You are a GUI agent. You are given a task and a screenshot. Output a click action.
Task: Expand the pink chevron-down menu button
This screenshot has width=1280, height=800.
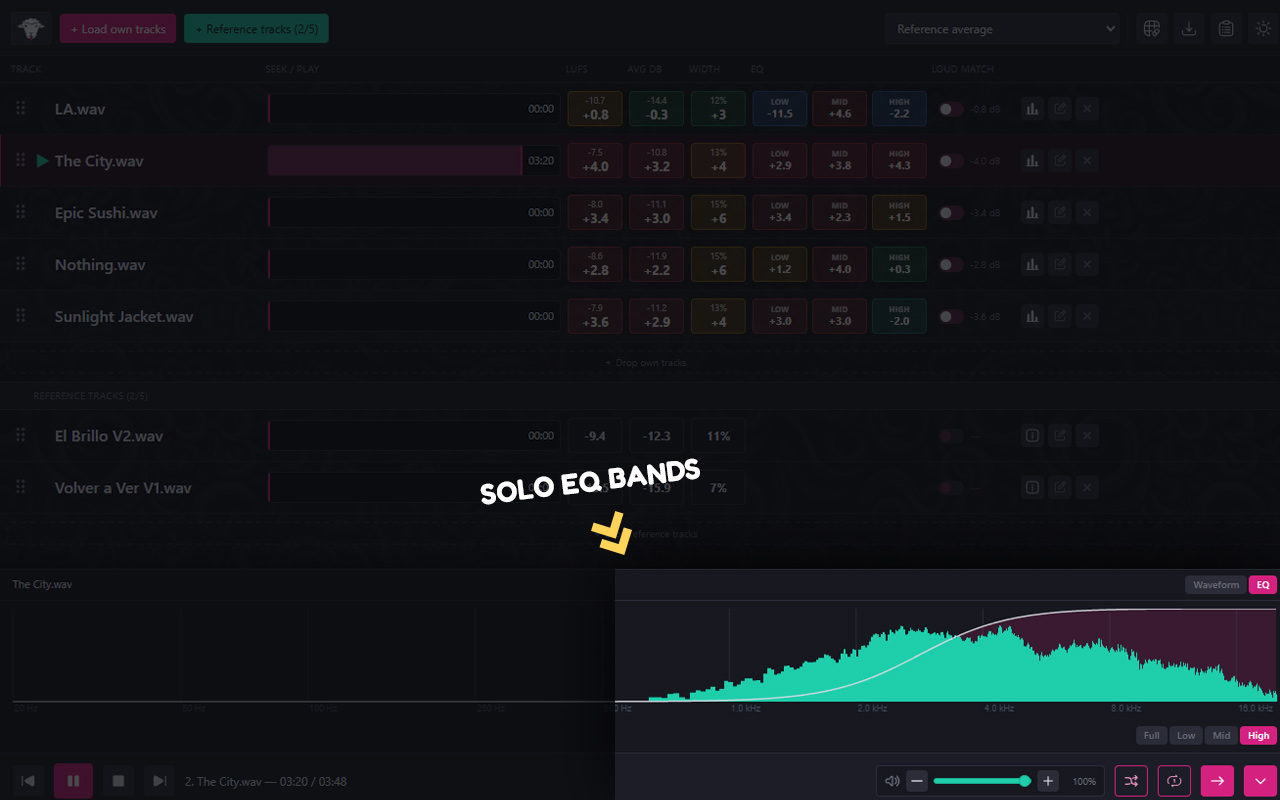(x=1260, y=781)
